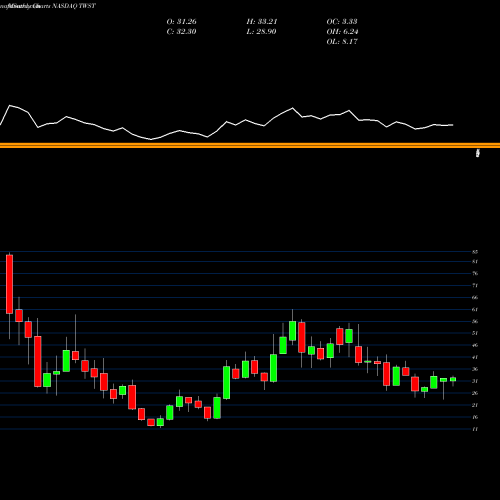This screenshot has height=500, width=500.
Task: Click the 76 price axis label
Action: pos(475,274)
